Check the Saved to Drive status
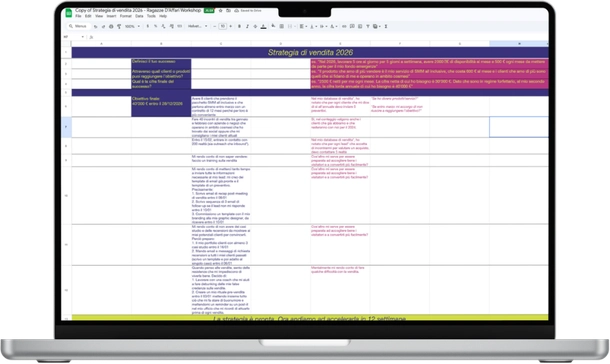This screenshot has width=610, height=364. coord(248,10)
